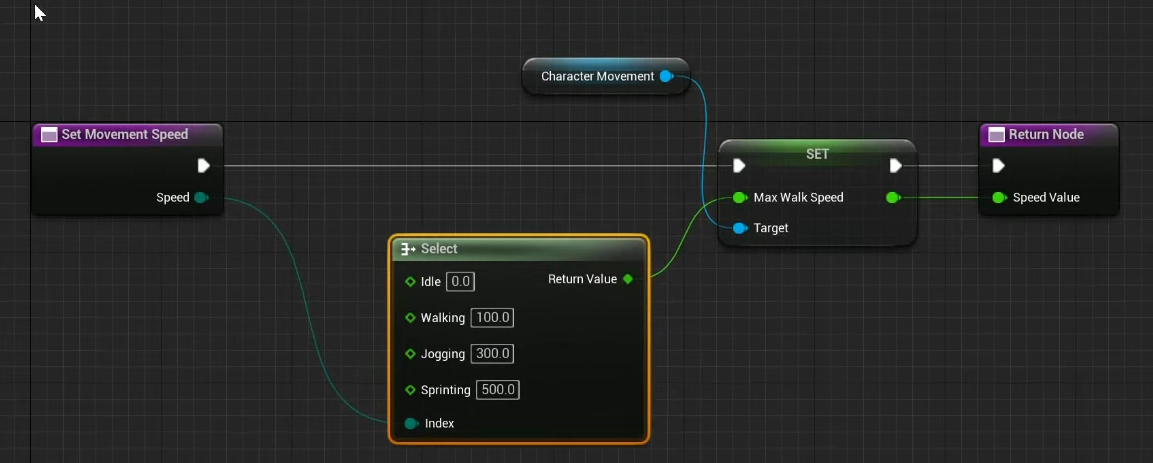Select the Return Node title bar
The image size is (1153, 463).
pyautogui.click(x=1046, y=135)
